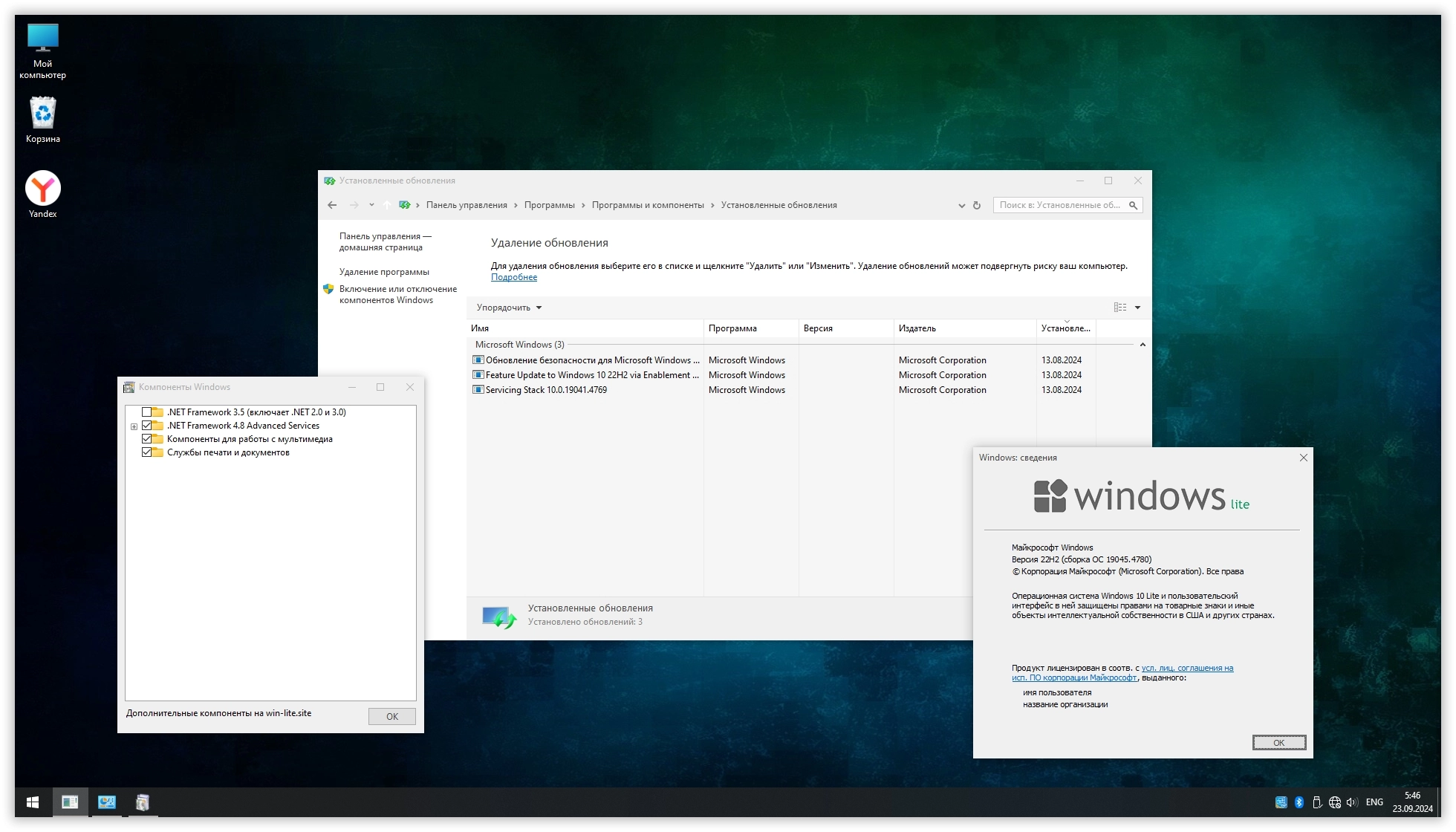This screenshot has width=1456, height=832.
Task: Click the back arrow in navigation bar
Action: (x=332, y=206)
